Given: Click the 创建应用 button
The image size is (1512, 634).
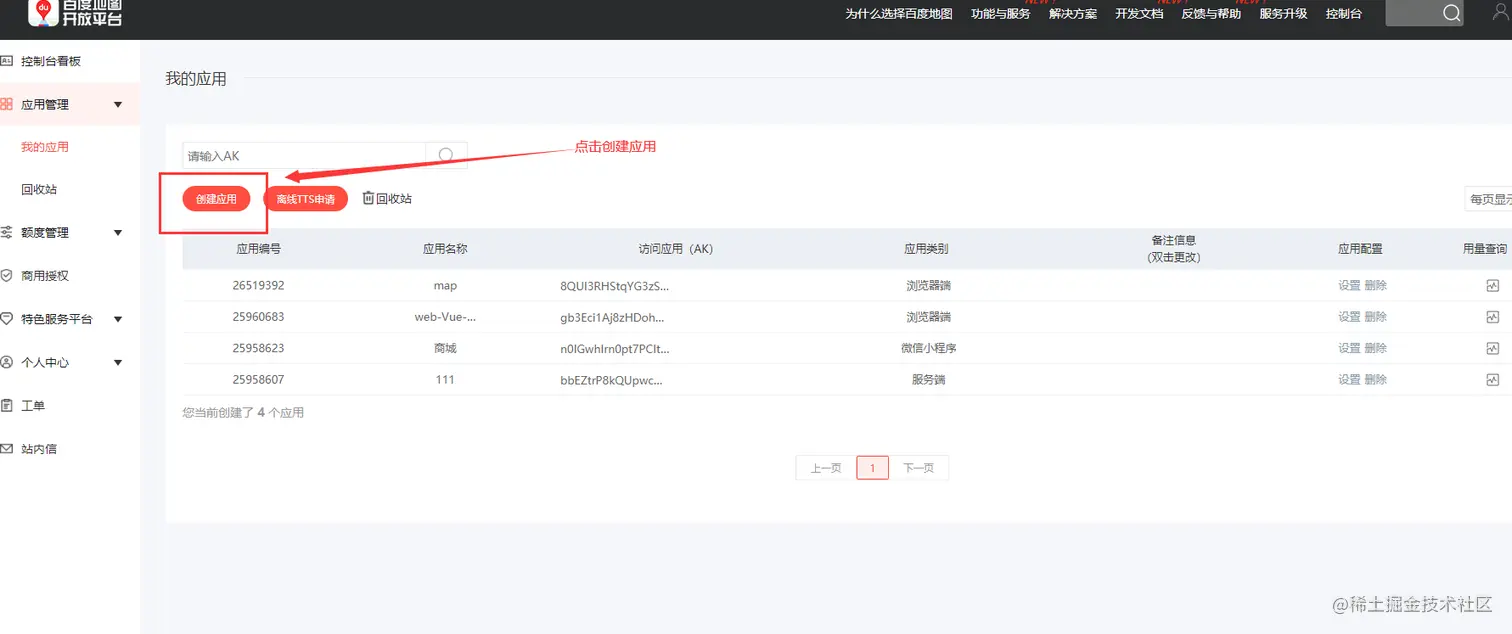Looking at the screenshot, I should [x=216, y=199].
